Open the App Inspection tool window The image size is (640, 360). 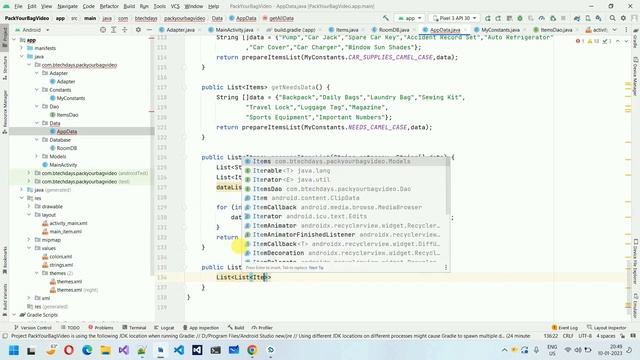[x=201, y=327]
